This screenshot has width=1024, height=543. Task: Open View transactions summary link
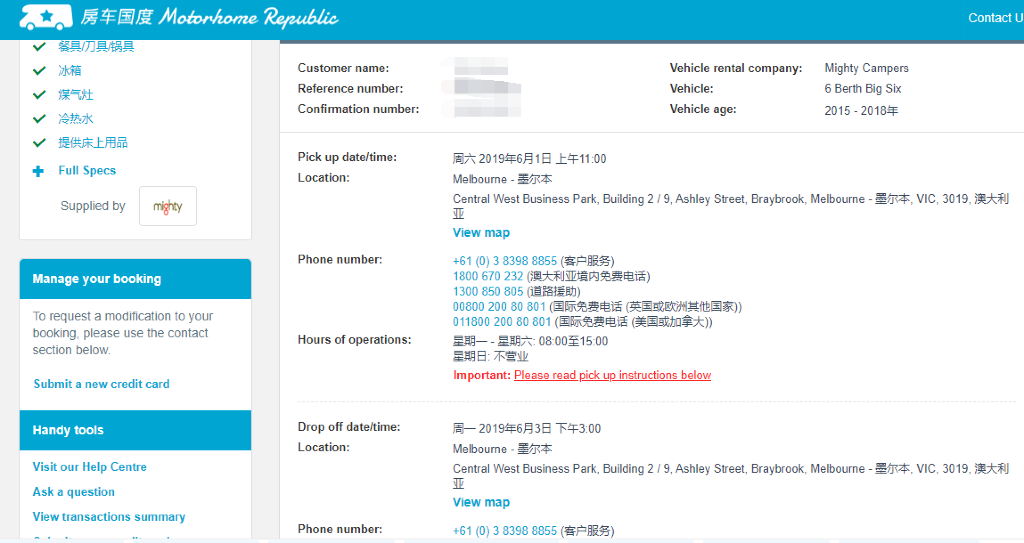(109, 517)
